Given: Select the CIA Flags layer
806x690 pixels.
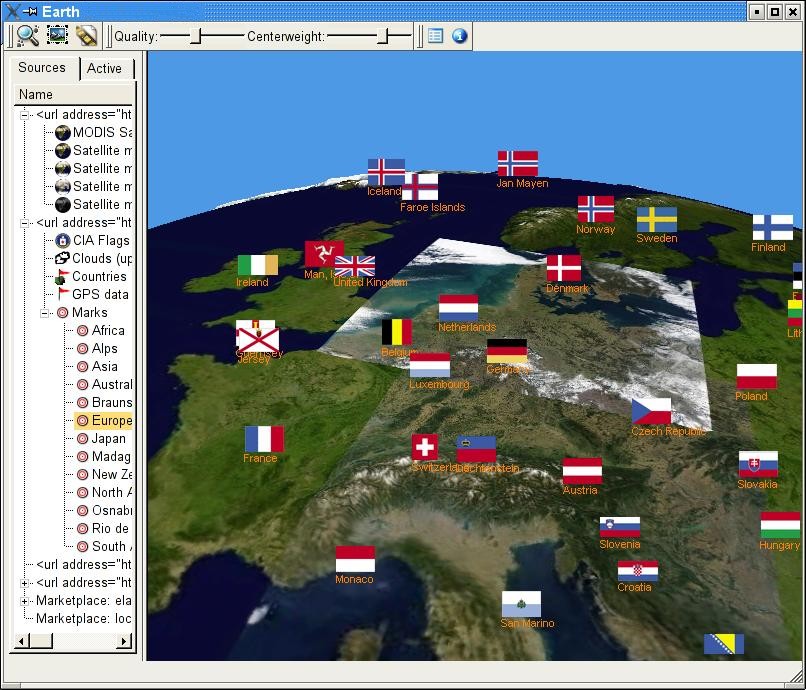Looking at the screenshot, I should click(99, 241).
